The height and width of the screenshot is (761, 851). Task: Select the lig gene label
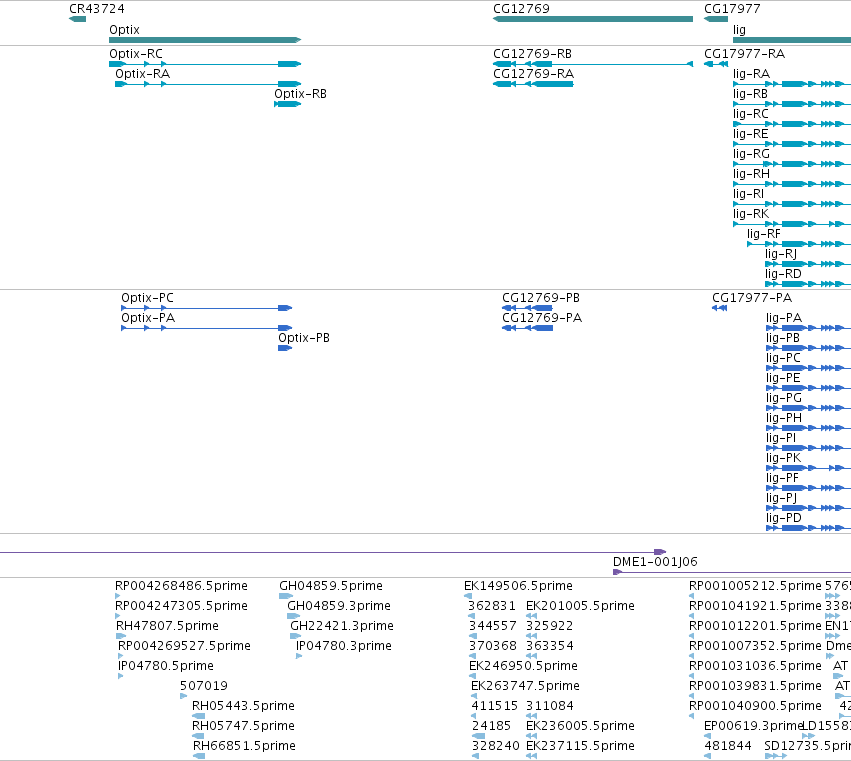(739, 30)
